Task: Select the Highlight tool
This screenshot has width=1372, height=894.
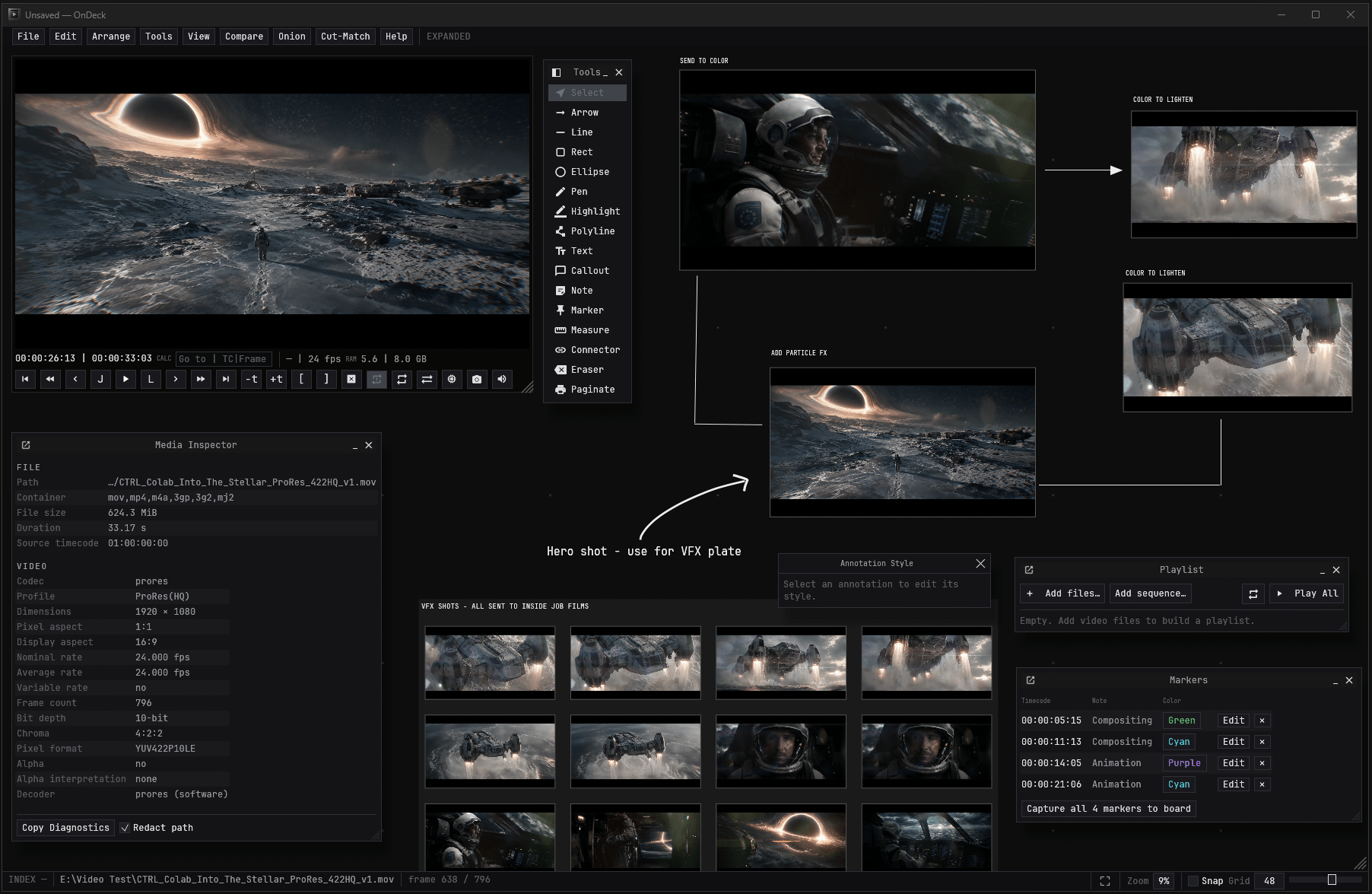Action: coord(587,212)
